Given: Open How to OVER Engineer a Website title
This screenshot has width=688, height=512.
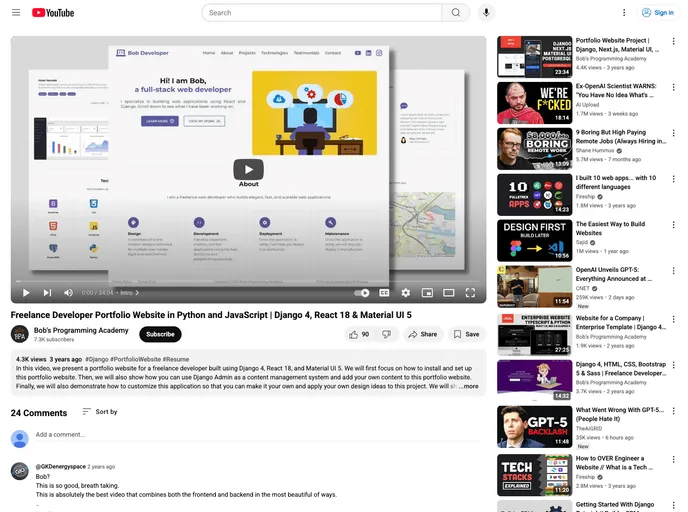Looking at the screenshot, I should 614,462.
